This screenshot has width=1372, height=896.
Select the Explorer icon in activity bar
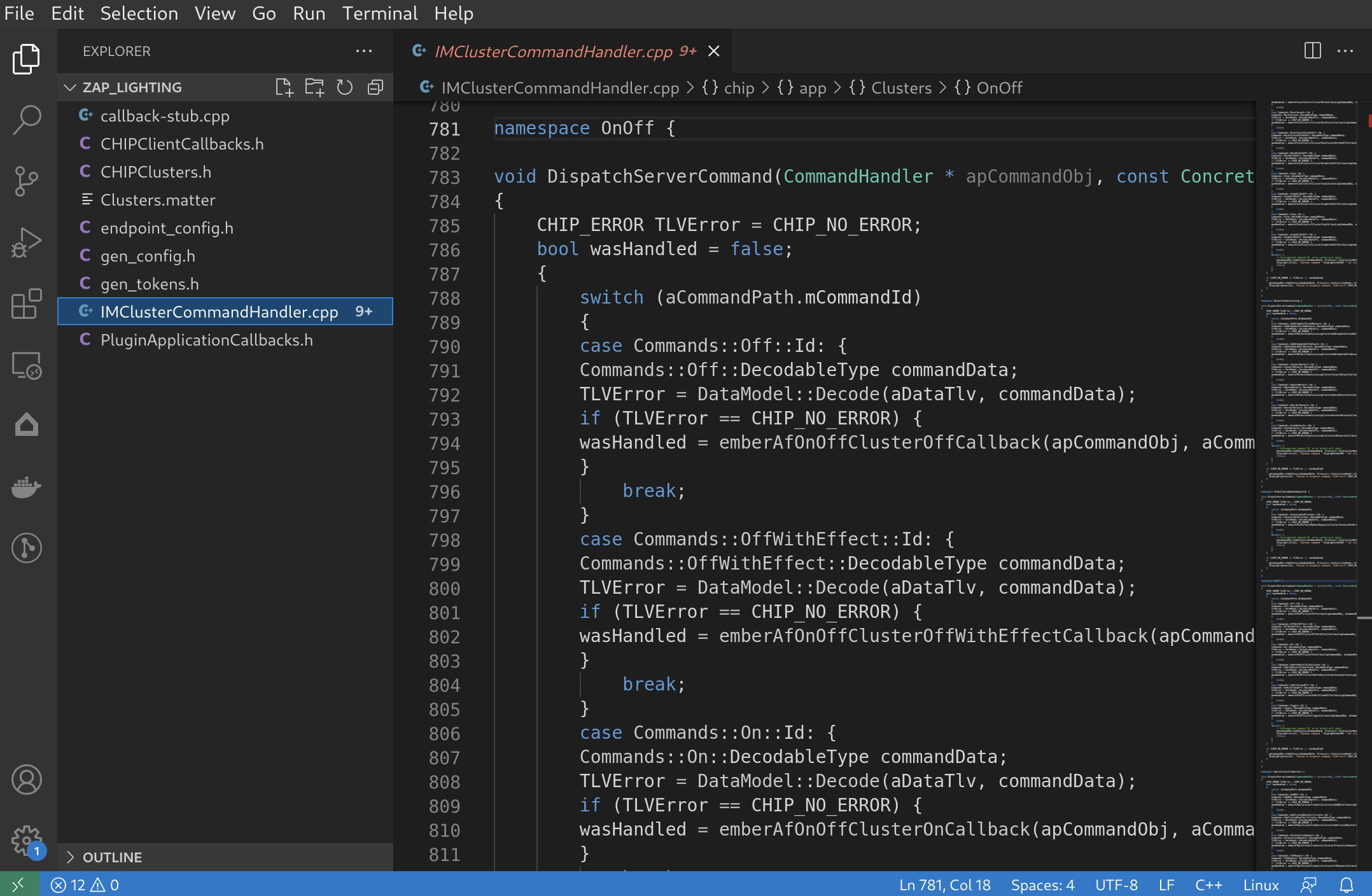27,59
